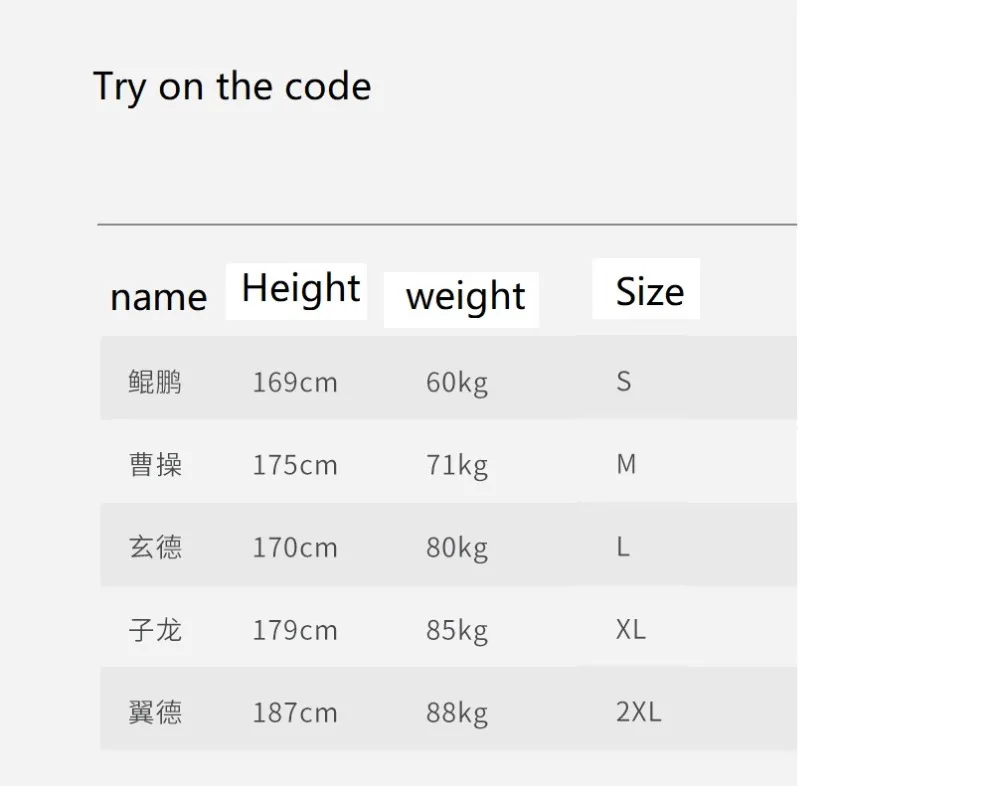The width and height of the screenshot is (1000, 786).
Task: Click the 'Try on the code' heading
Action: pyautogui.click(x=232, y=87)
